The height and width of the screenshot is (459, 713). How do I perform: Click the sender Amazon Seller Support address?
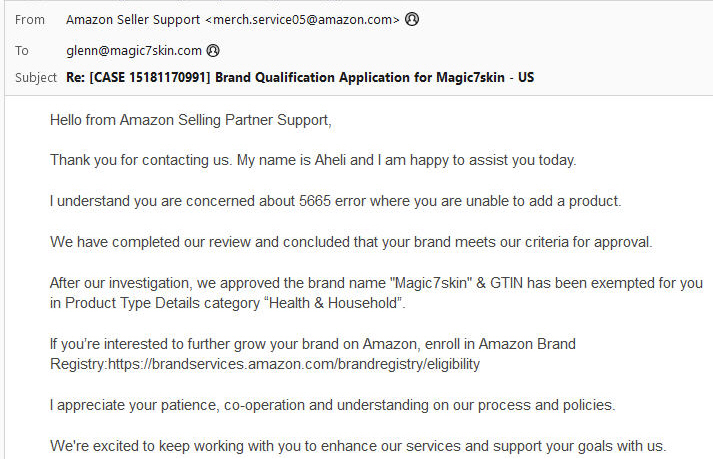tap(232, 19)
